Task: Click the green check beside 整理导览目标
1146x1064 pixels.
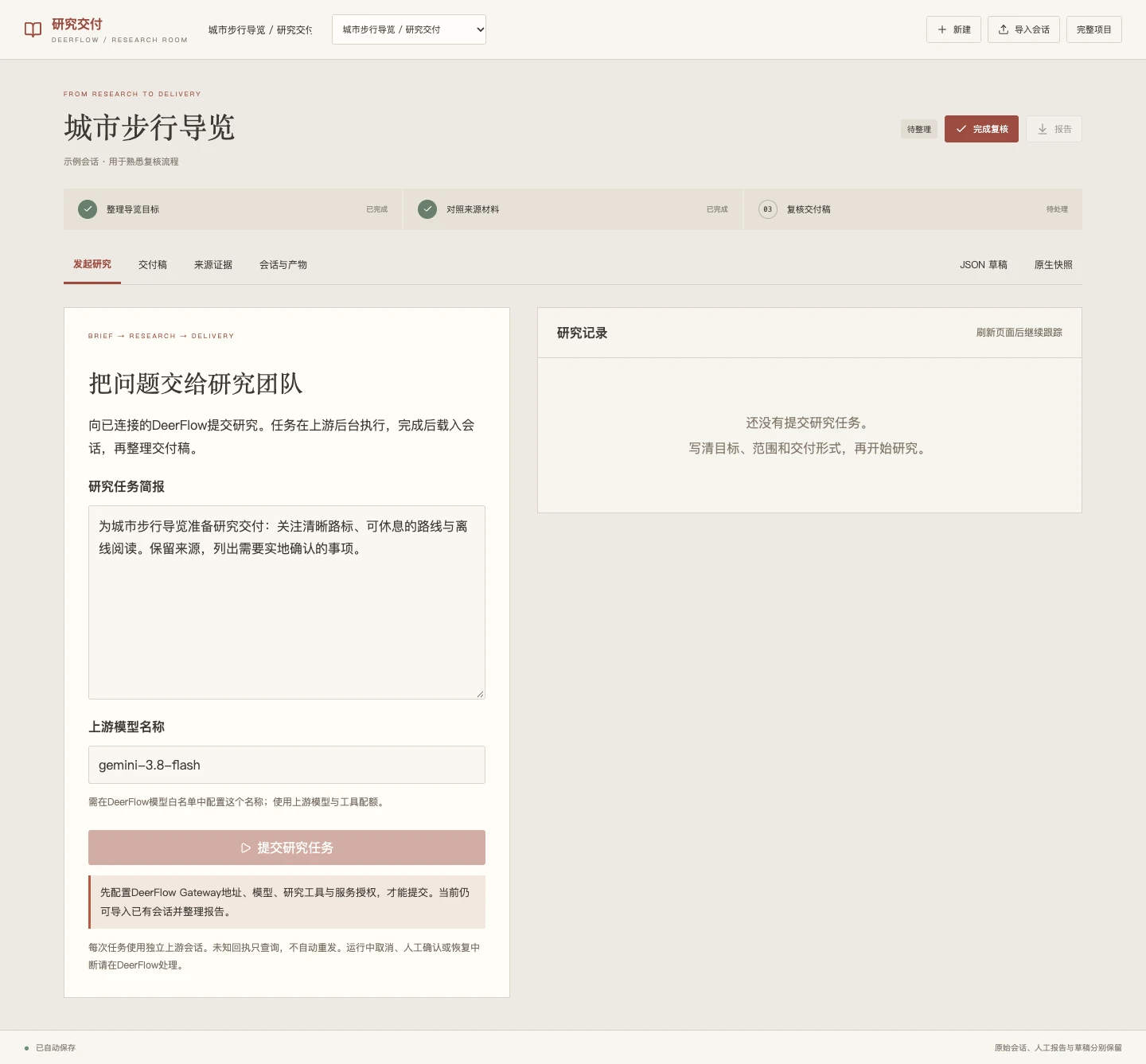Action: [x=88, y=209]
